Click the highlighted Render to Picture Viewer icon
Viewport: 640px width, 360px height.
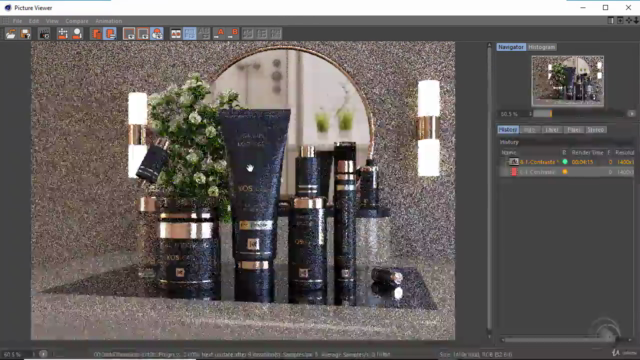(157, 34)
